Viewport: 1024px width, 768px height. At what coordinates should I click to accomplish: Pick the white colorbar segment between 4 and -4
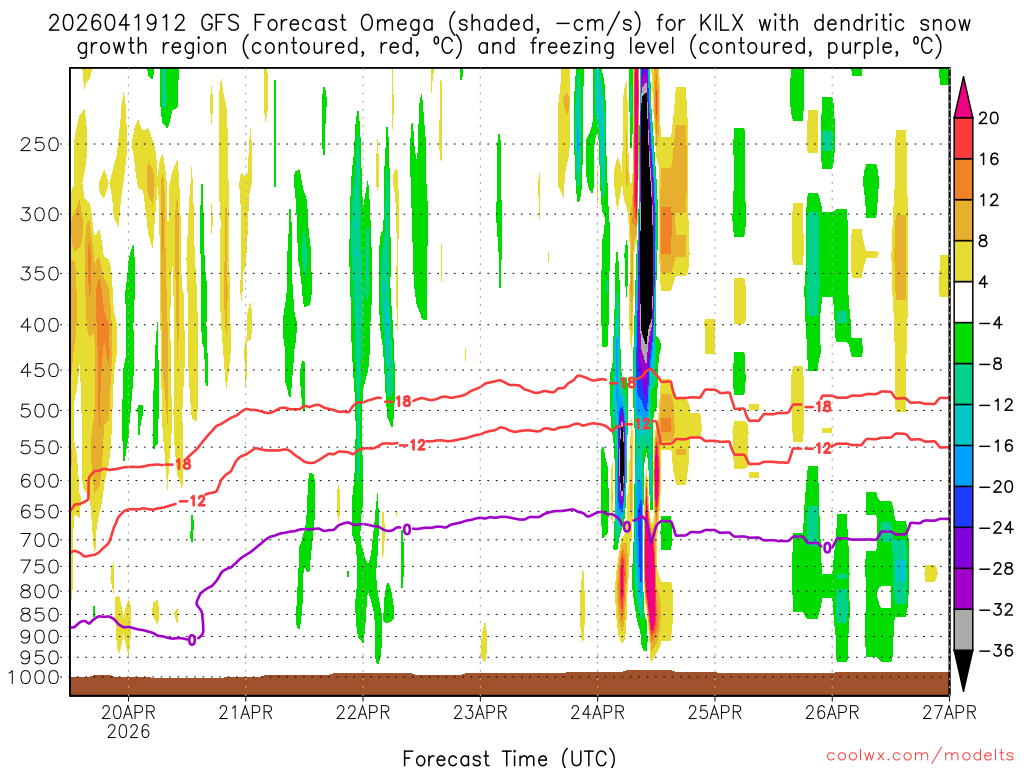click(x=963, y=302)
